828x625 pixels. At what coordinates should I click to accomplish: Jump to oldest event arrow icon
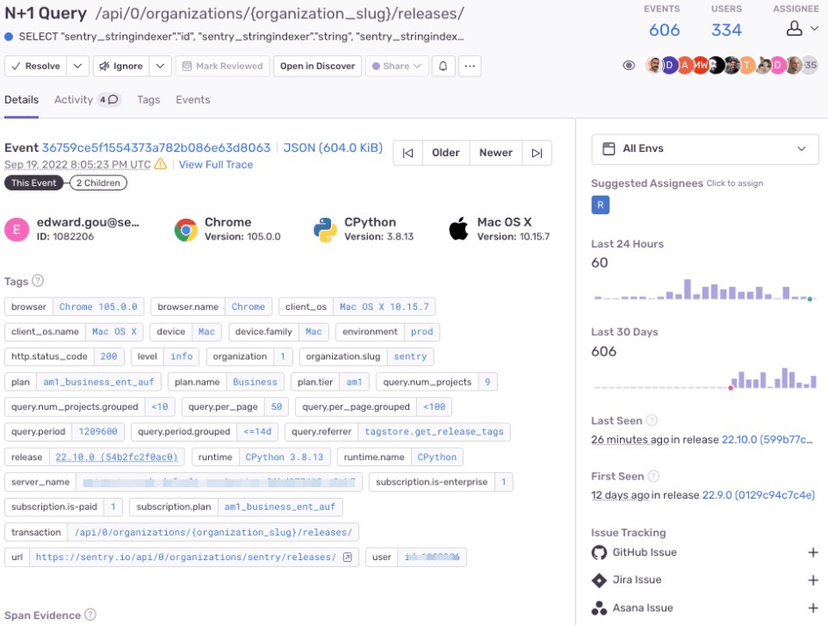coord(408,153)
